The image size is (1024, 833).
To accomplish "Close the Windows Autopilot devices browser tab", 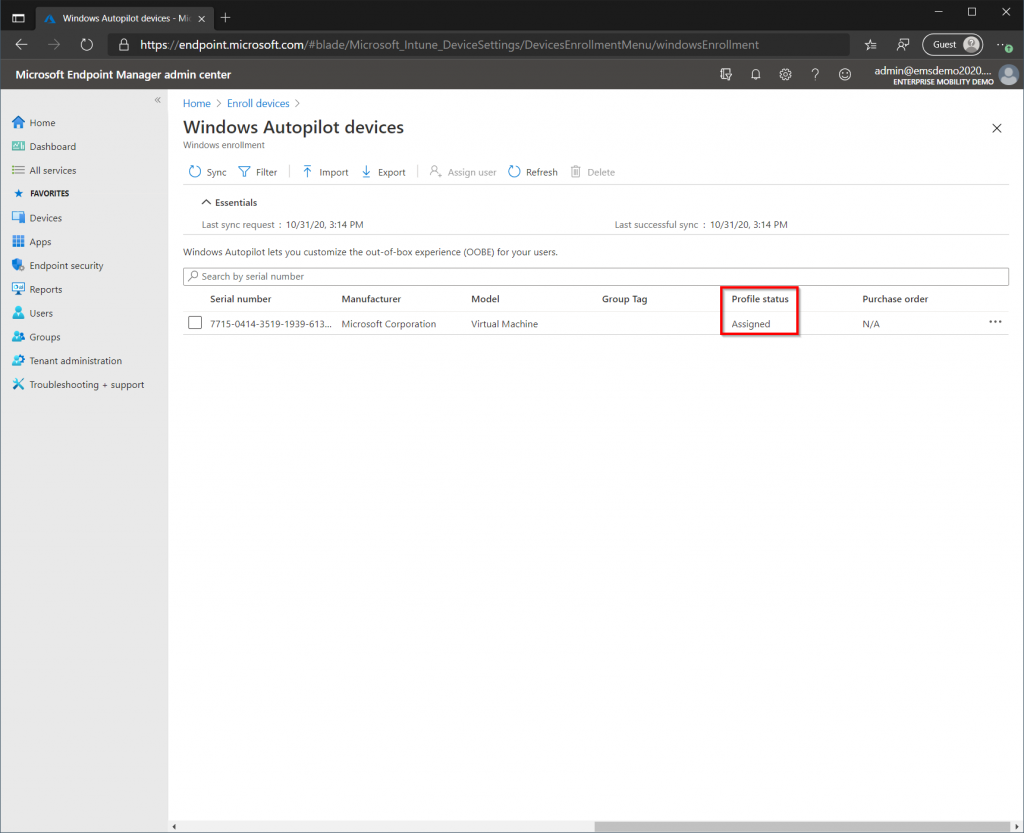I will coord(202,18).
